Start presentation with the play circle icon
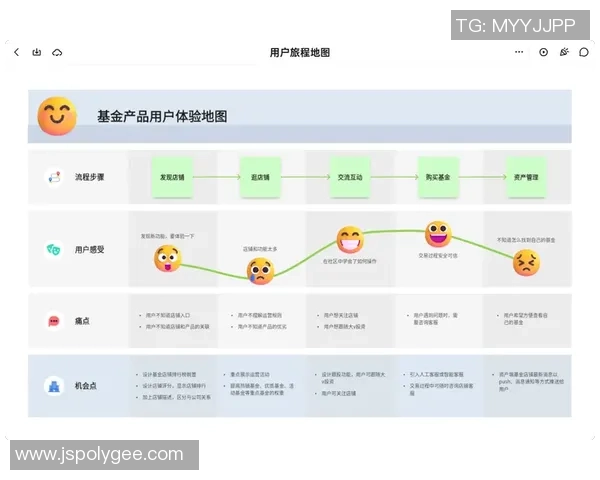The height and width of the screenshot is (480, 600). click(543, 52)
